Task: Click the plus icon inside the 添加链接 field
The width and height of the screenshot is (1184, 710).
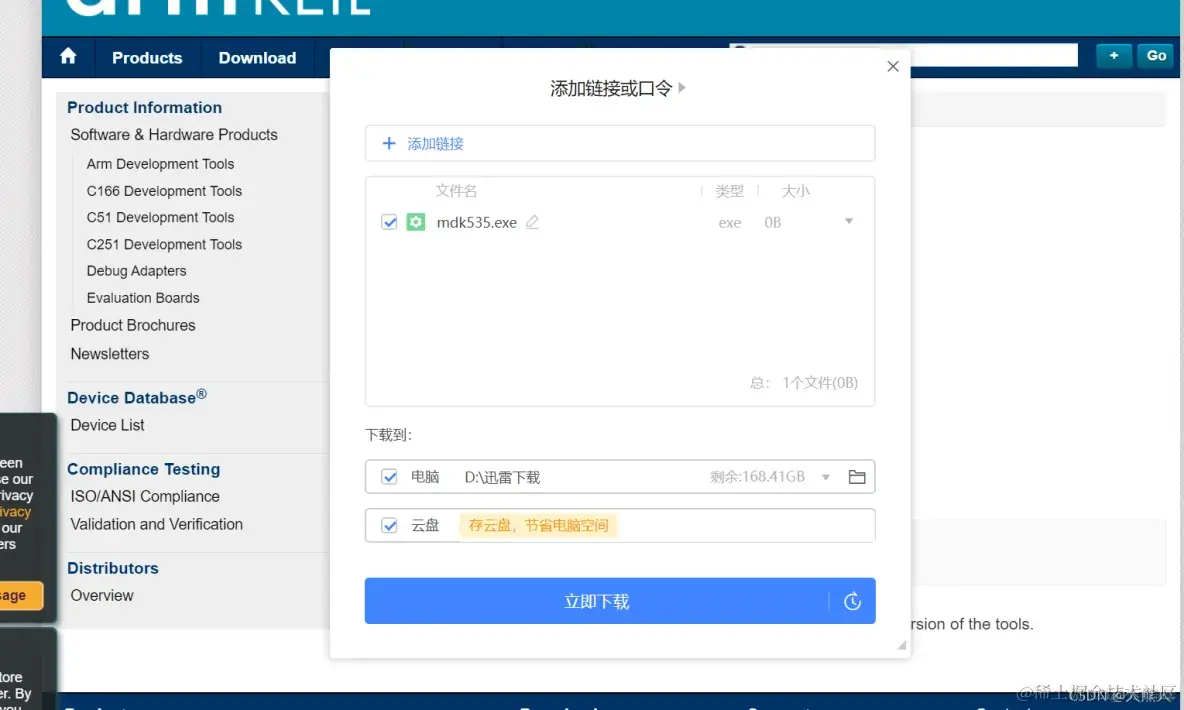Action: pos(389,143)
